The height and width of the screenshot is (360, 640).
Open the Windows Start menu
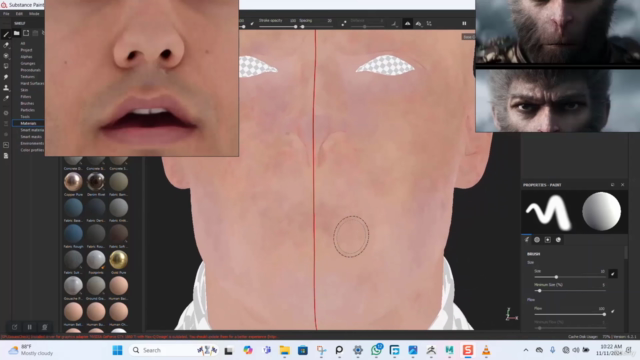pyautogui.click(x=118, y=350)
